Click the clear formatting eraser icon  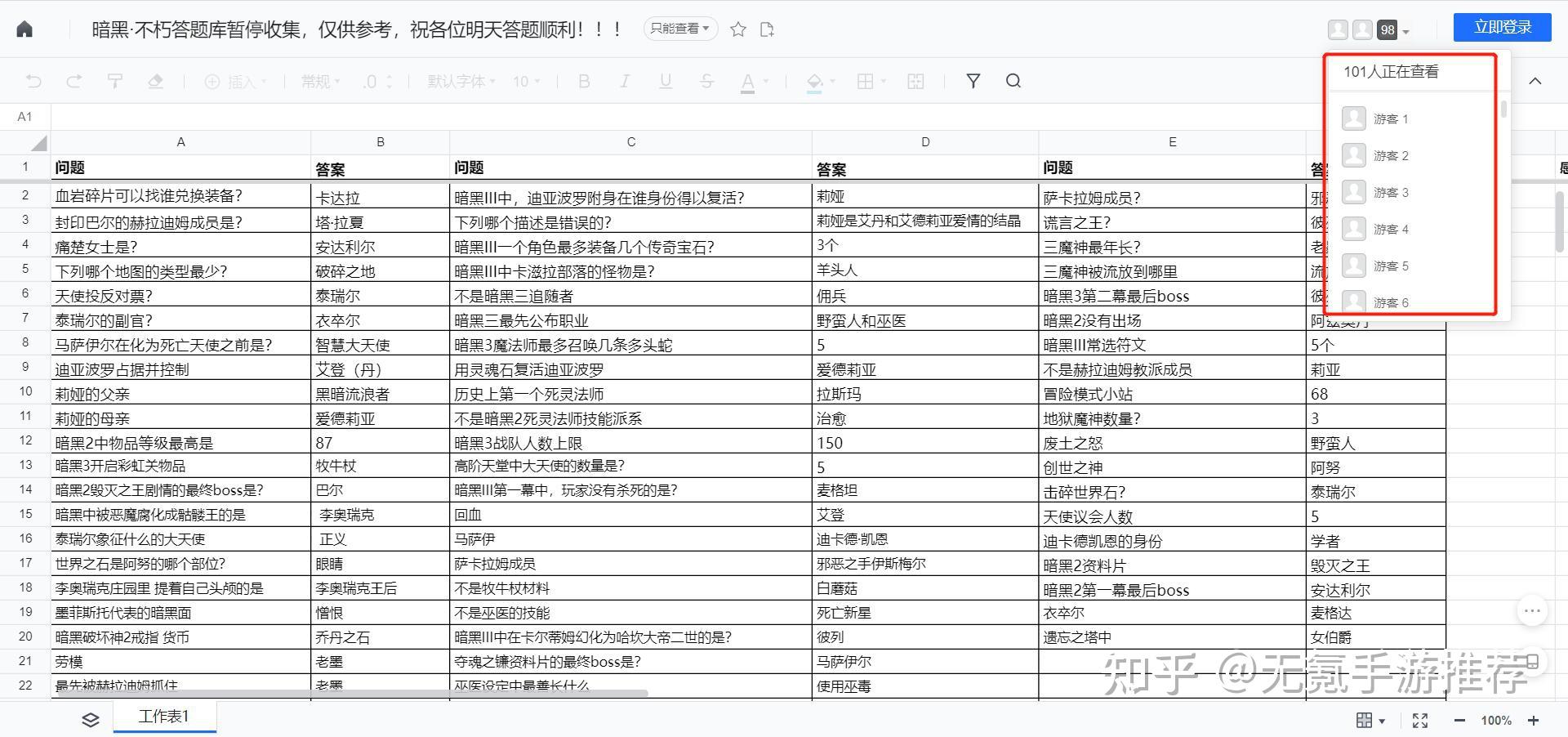155,81
